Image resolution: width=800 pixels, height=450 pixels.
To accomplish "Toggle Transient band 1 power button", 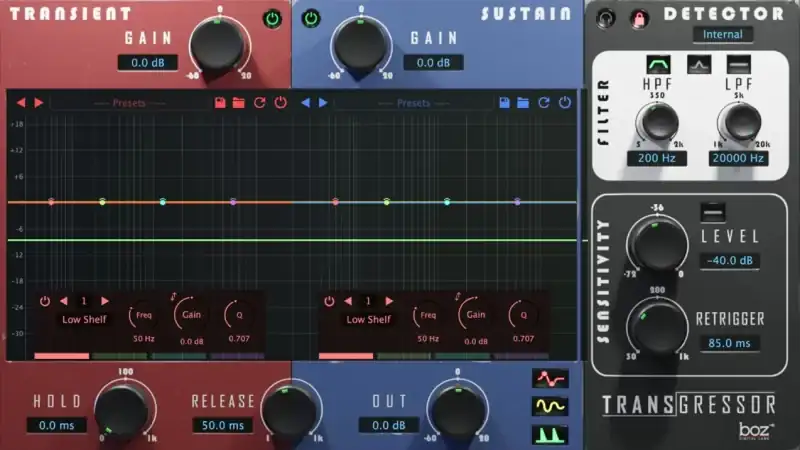I will pos(45,302).
